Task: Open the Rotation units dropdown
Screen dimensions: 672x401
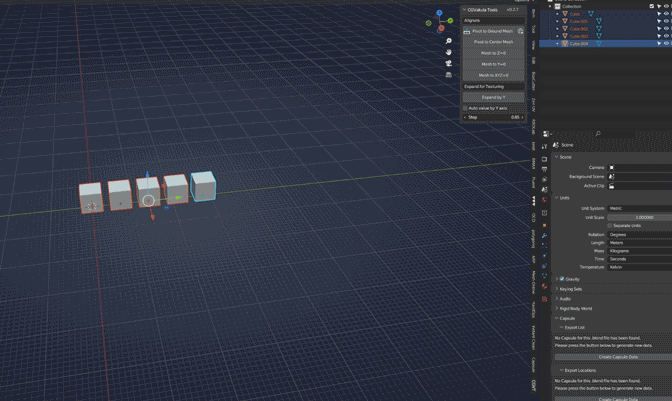Action: [639, 235]
